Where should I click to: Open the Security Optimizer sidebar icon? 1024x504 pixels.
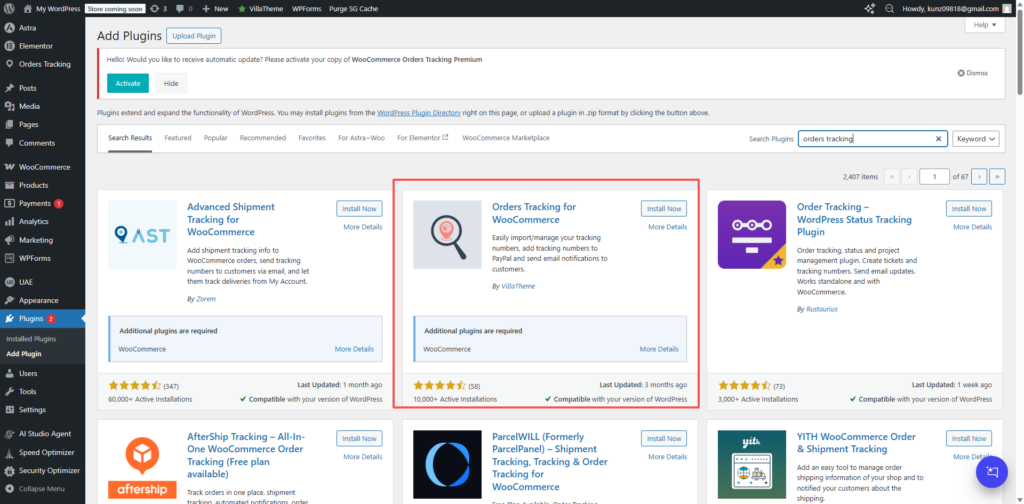(x=9, y=471)
